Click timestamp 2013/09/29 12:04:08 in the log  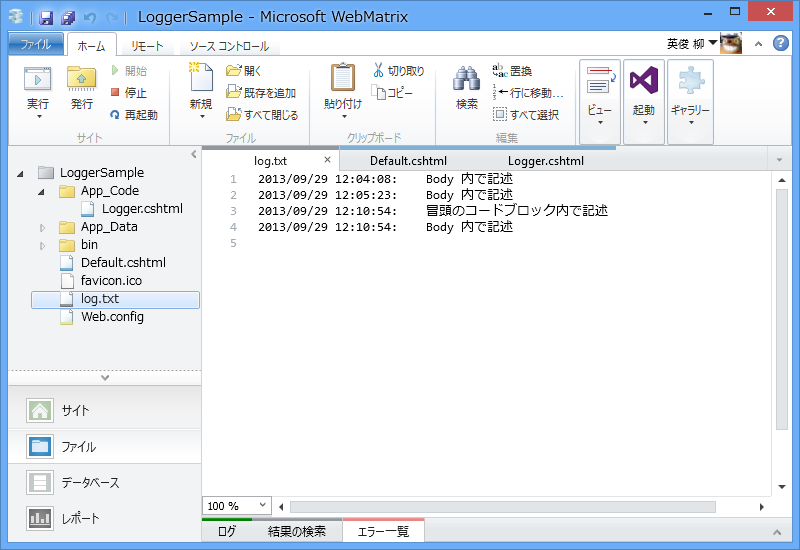(327, 179)
